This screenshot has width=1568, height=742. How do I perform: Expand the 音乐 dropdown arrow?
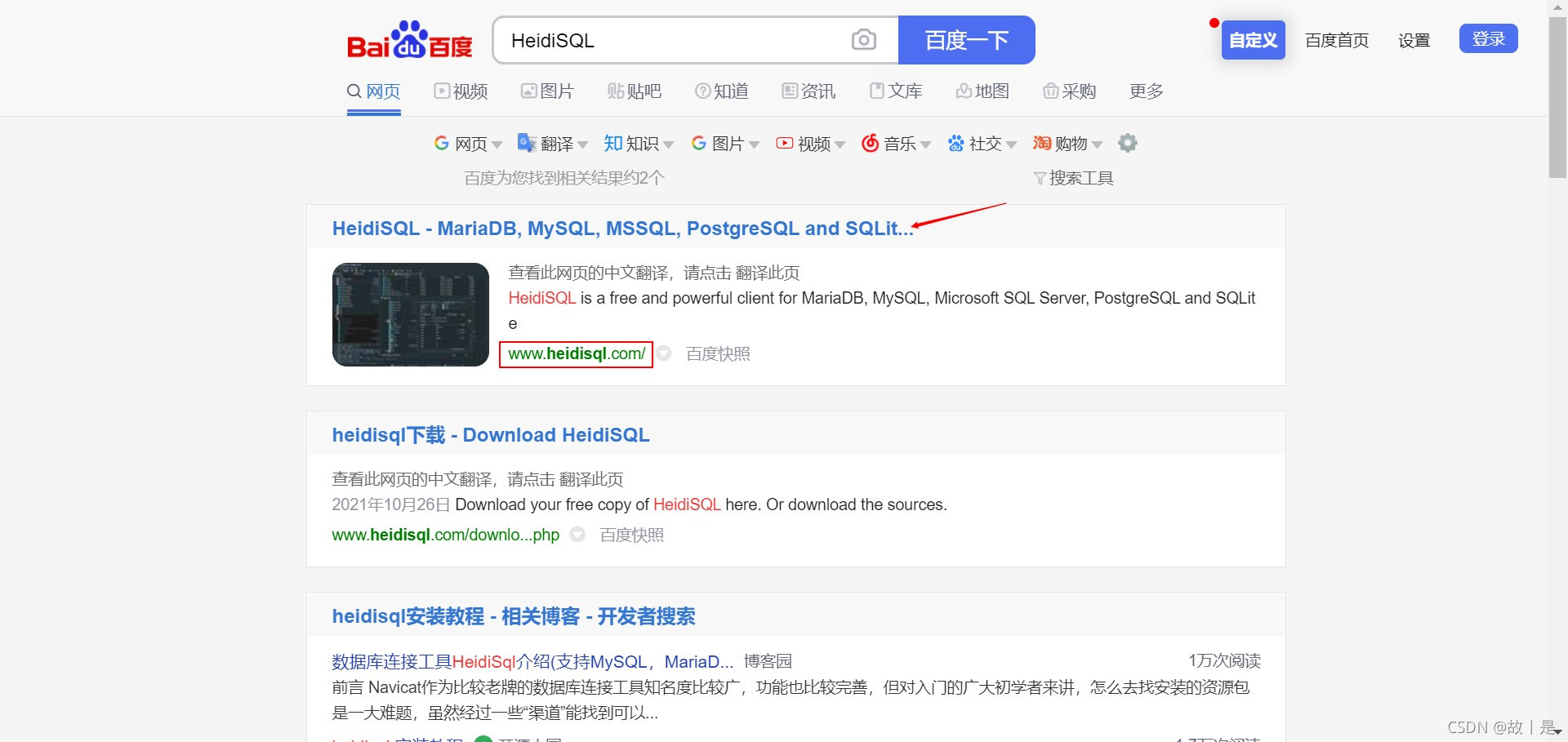(x=925, y=145)
